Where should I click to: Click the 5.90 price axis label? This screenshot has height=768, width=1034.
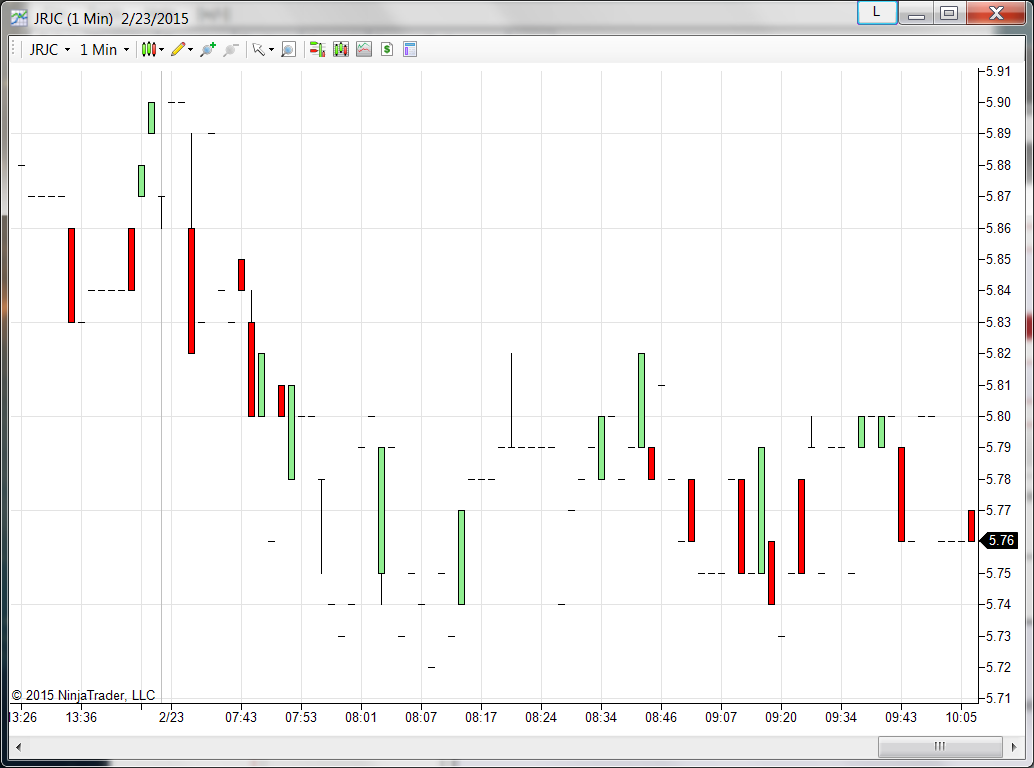(998, 102)
